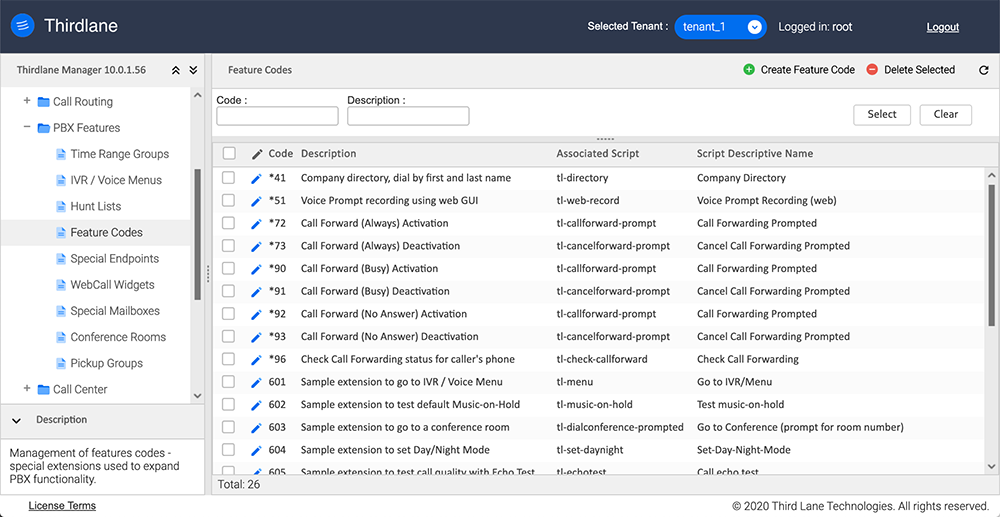Open Hunt Lists in the sidebar
Image resolution: width=1000 pixels, height=517 pixels.
point(96,206)
